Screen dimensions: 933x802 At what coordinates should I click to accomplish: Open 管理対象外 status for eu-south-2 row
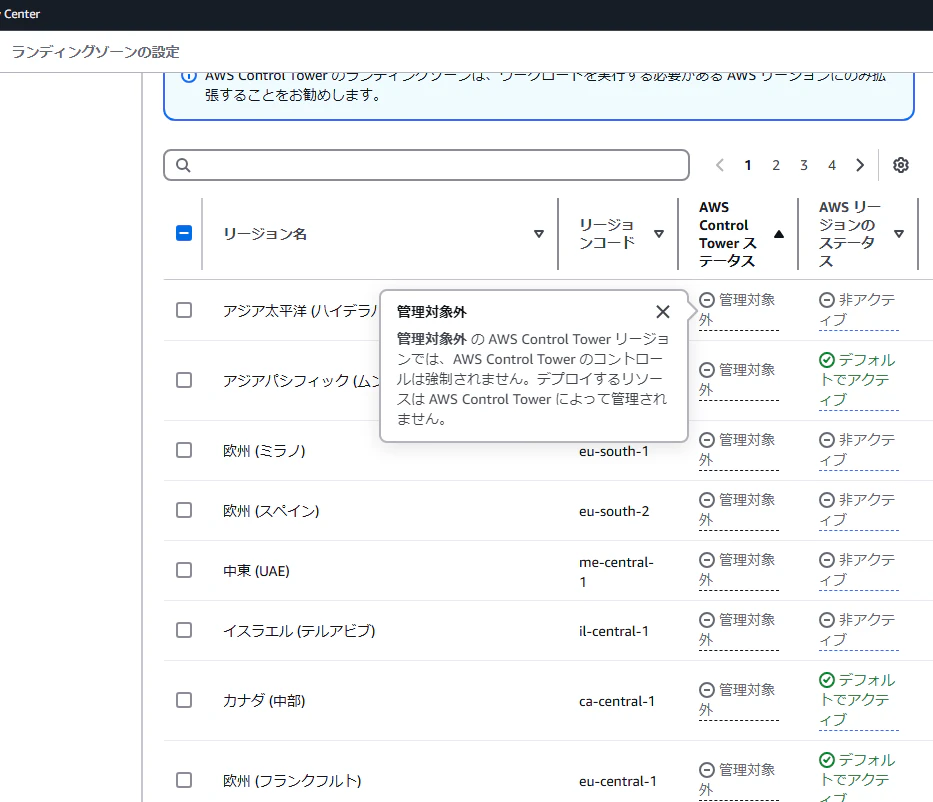(738, 510)
